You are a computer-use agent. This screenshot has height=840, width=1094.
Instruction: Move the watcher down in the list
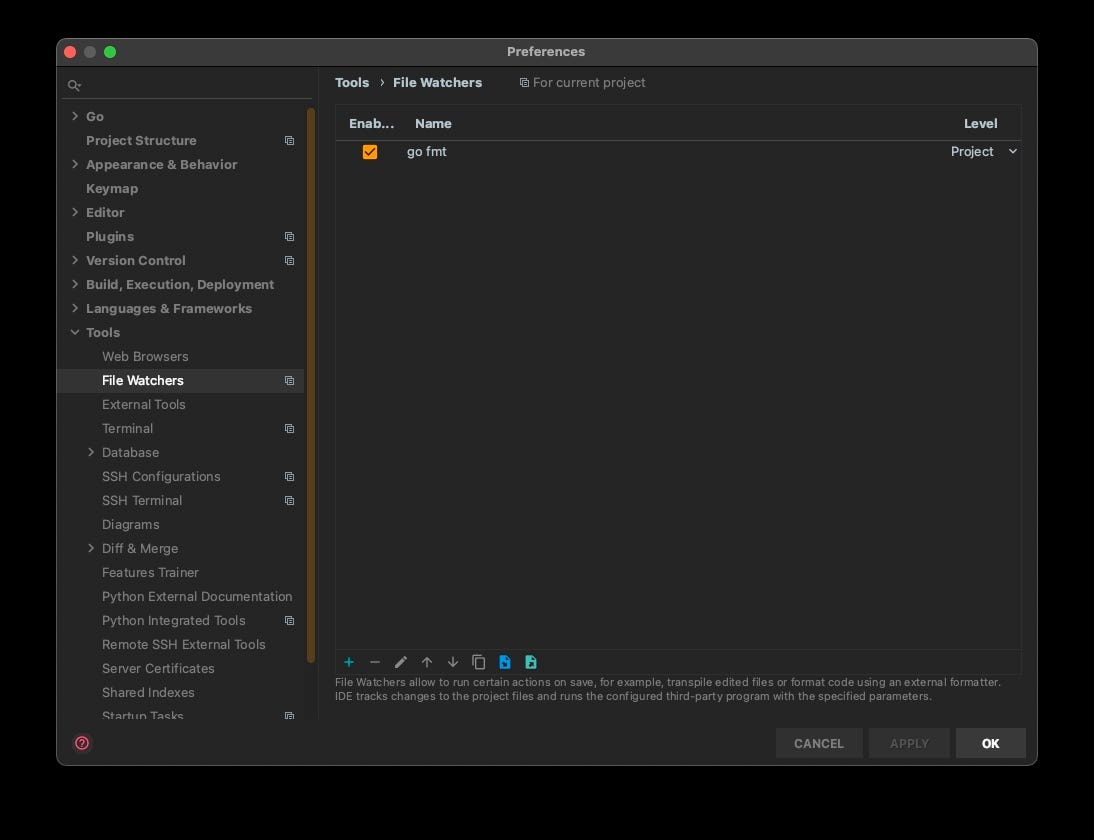click(x=452, y=661)
